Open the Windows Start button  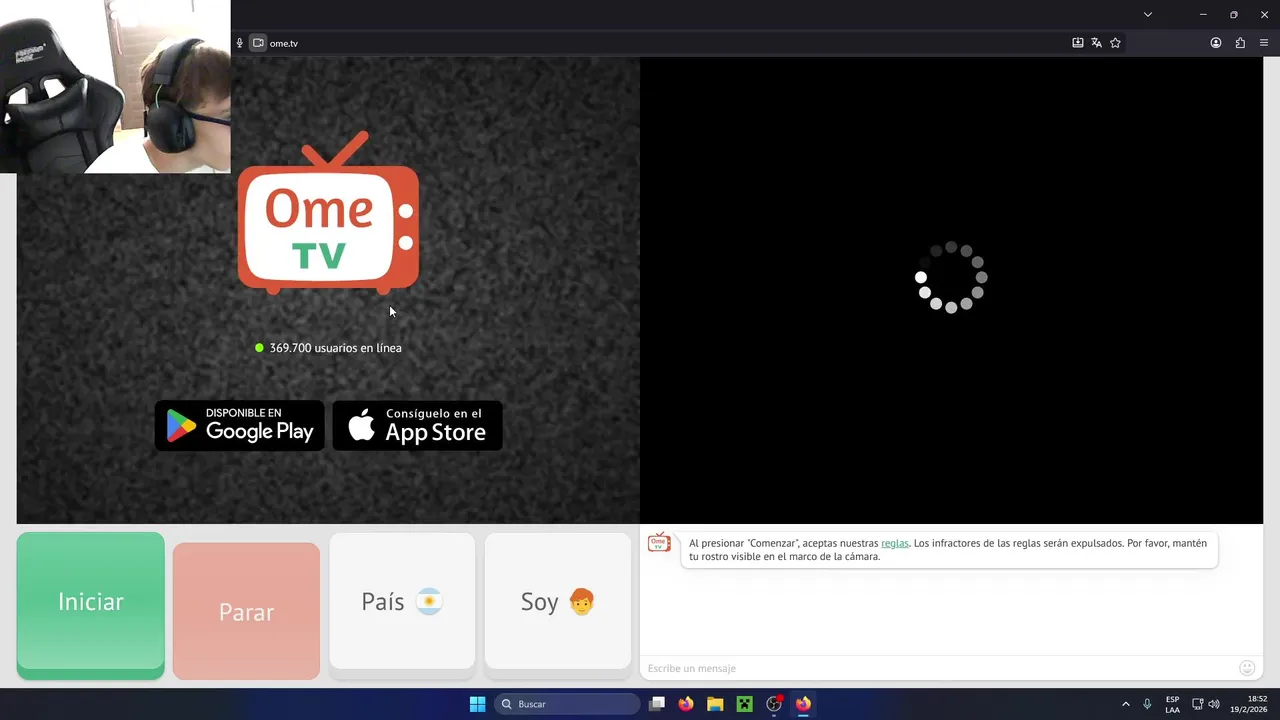tap(477, 704)
